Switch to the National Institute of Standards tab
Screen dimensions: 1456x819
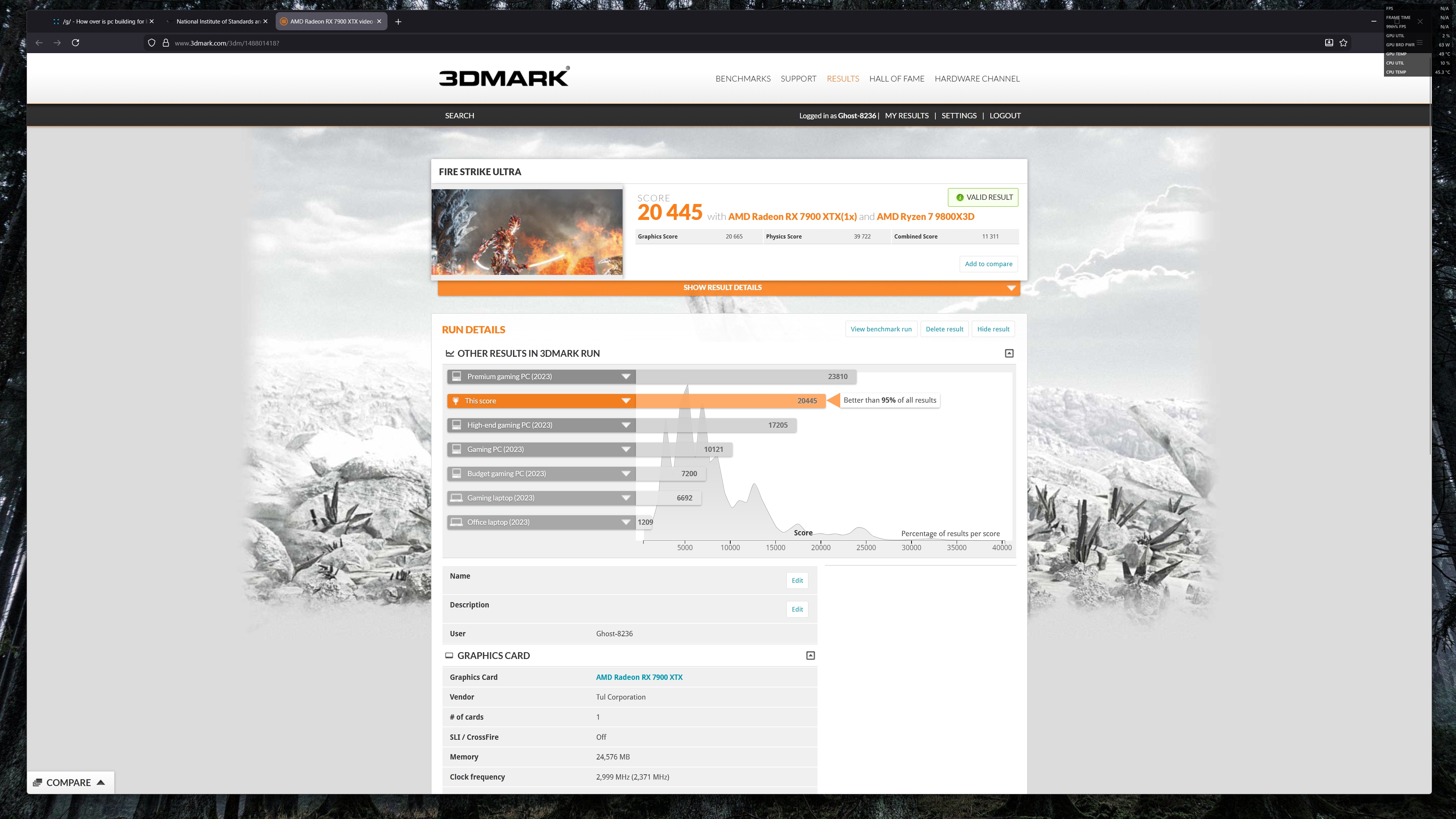point(218,22)
